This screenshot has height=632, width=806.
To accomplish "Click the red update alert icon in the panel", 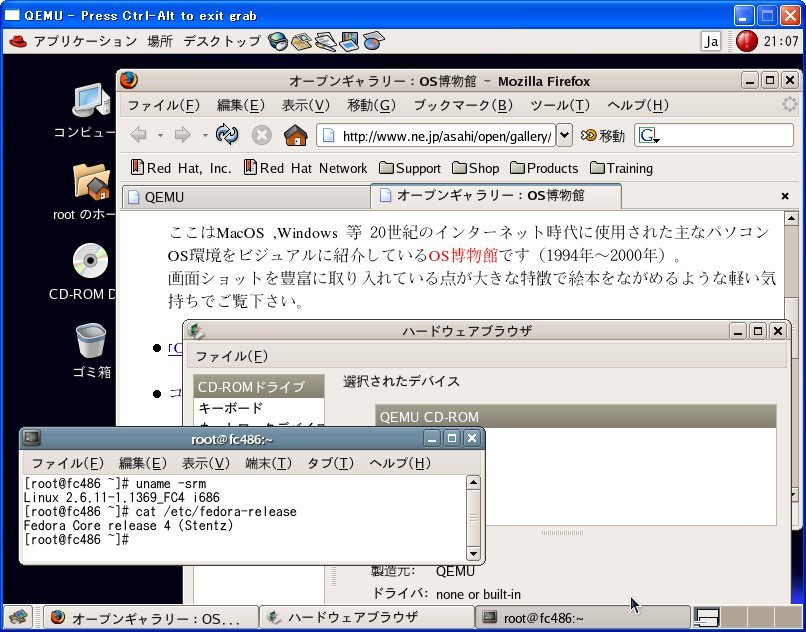I will tap(746, 41).
